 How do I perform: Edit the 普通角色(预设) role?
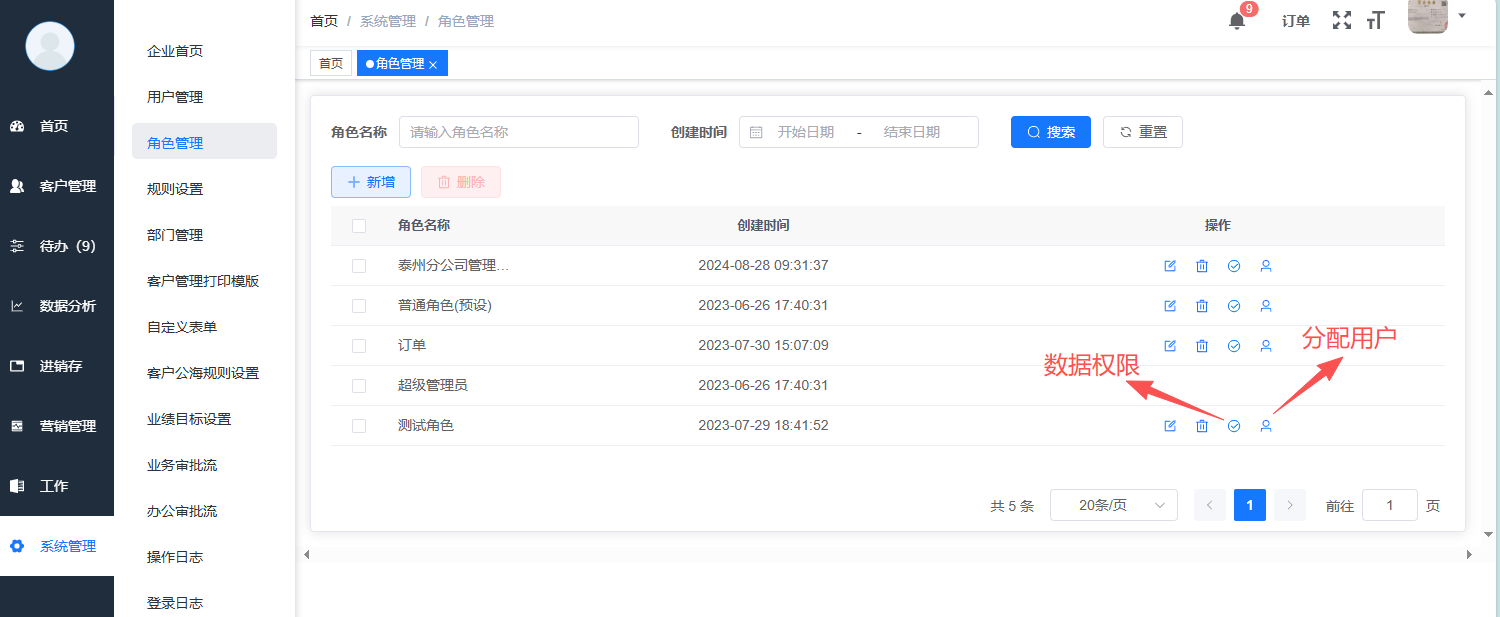coord(1170,306)
